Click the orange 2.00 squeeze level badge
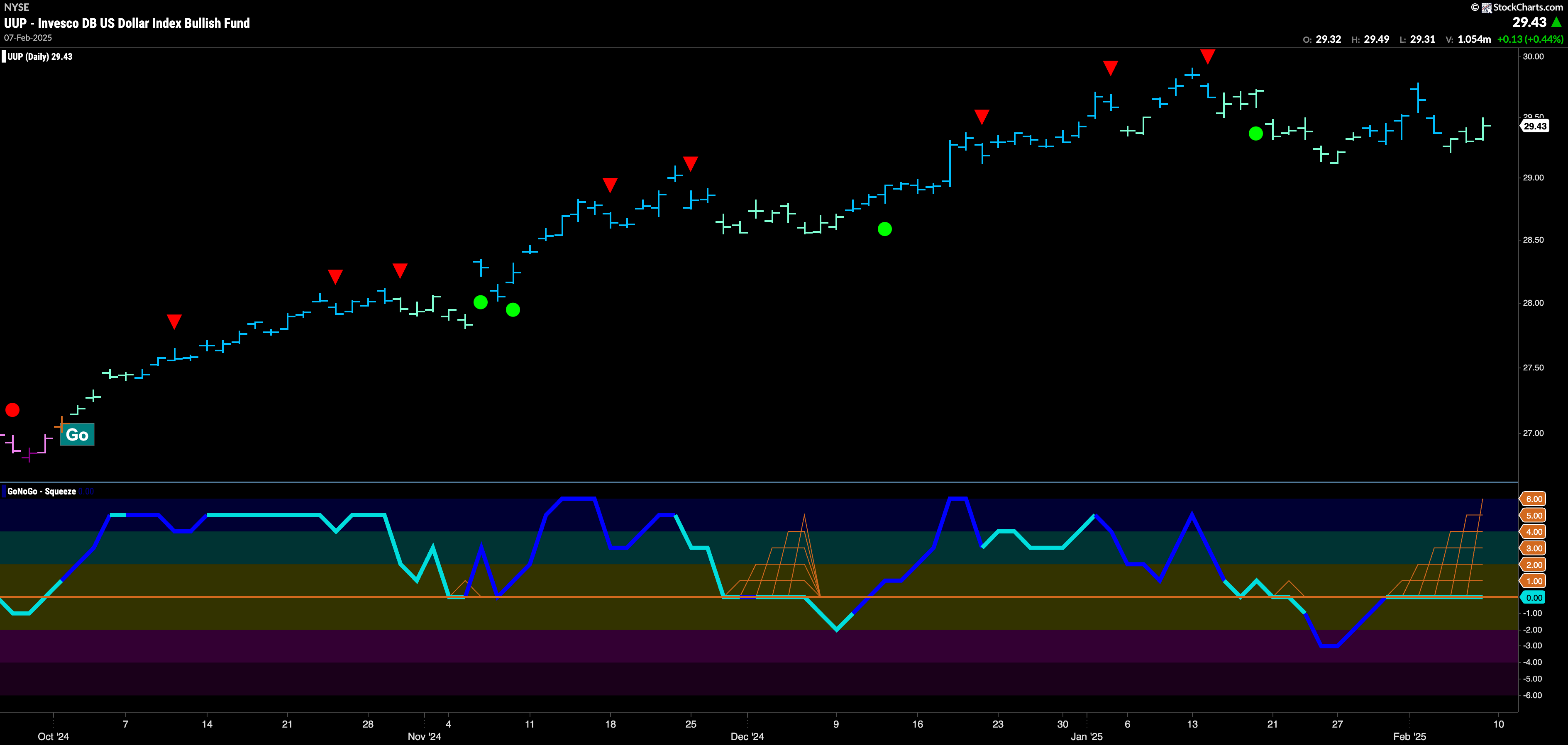Image resolution: width=1568 pixels, height=745 pixels. (x=1533, y=565)
